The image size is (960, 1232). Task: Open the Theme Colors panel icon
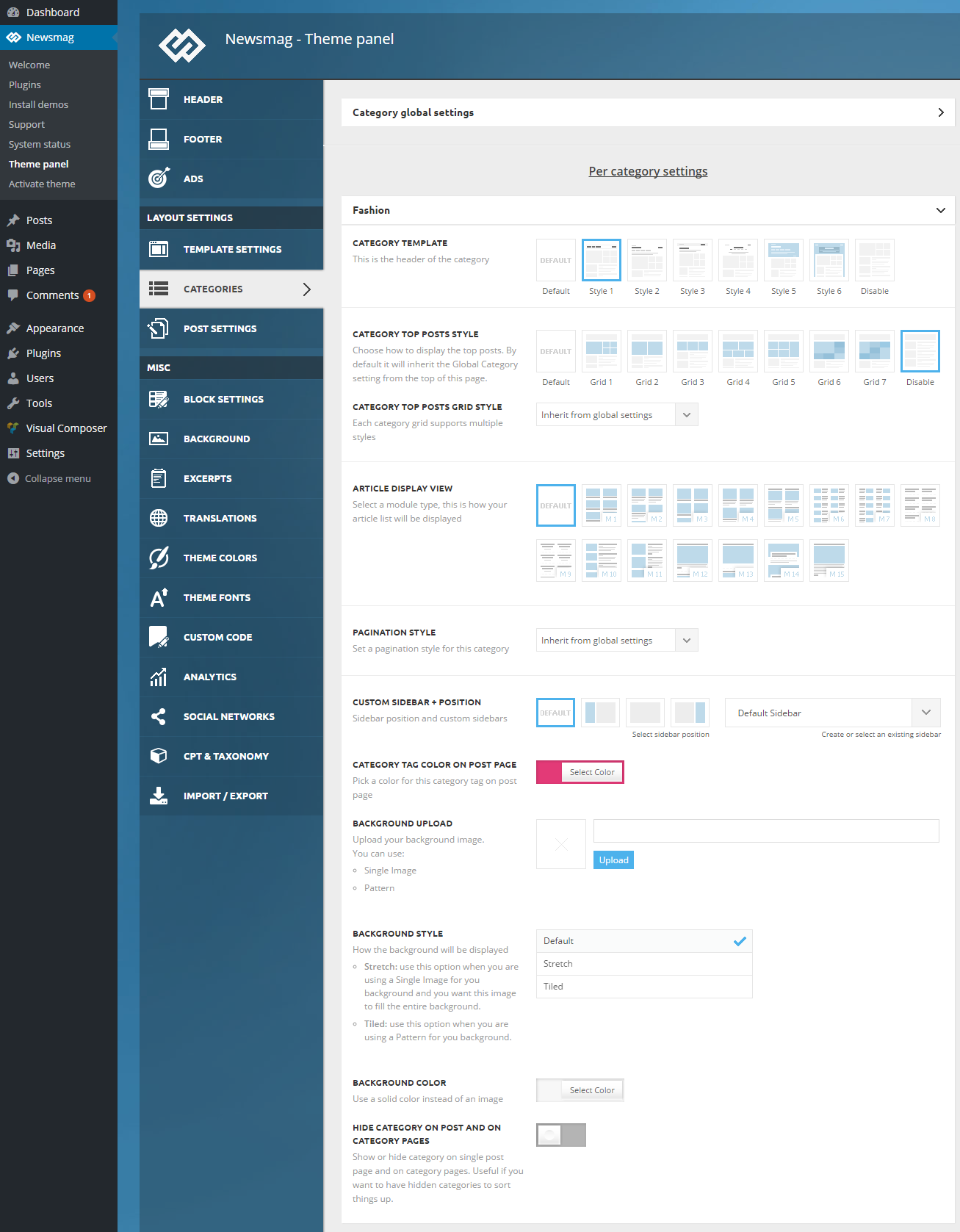(159, 558)
